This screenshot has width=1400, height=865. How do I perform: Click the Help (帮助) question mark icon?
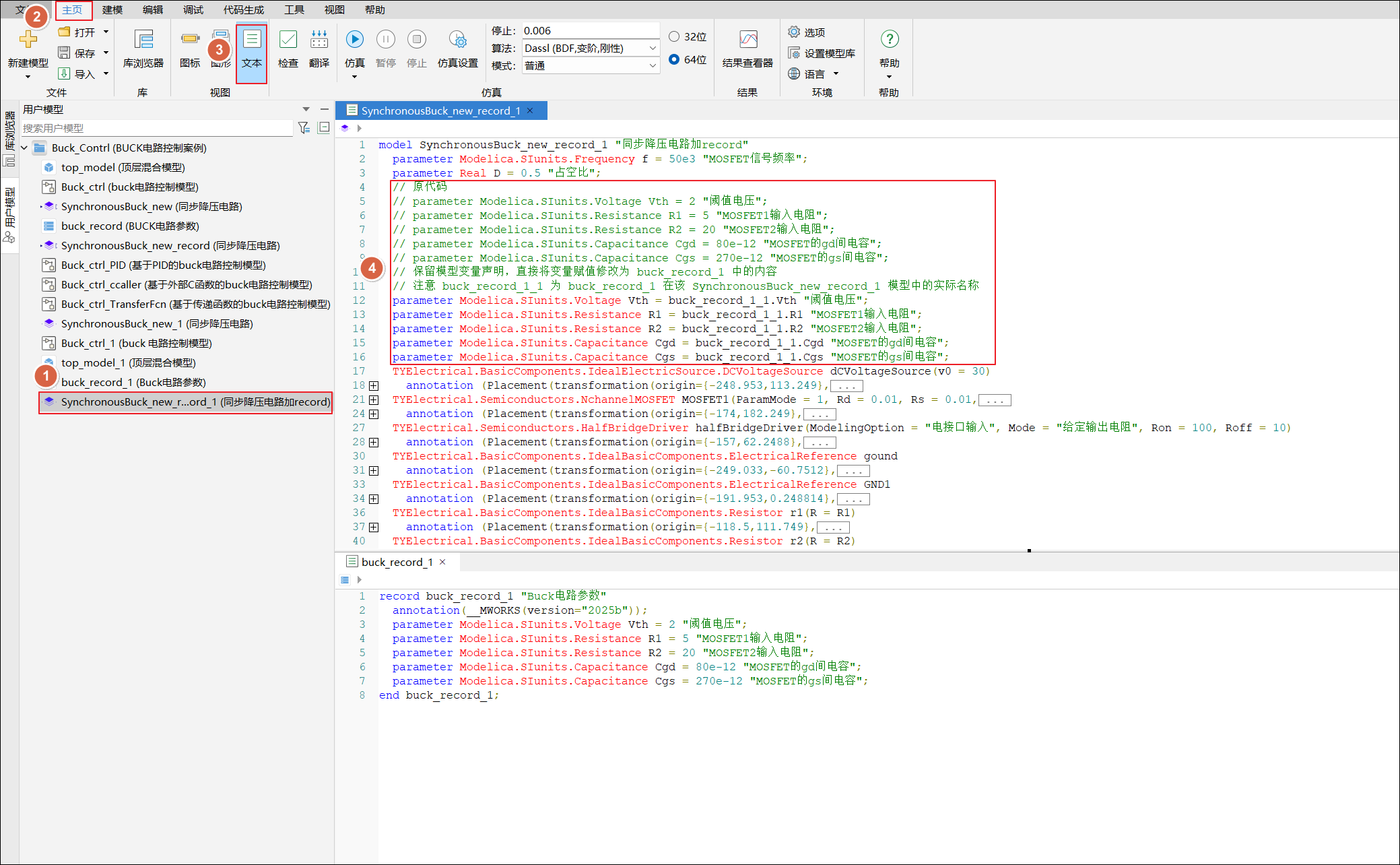pos(889,40)
